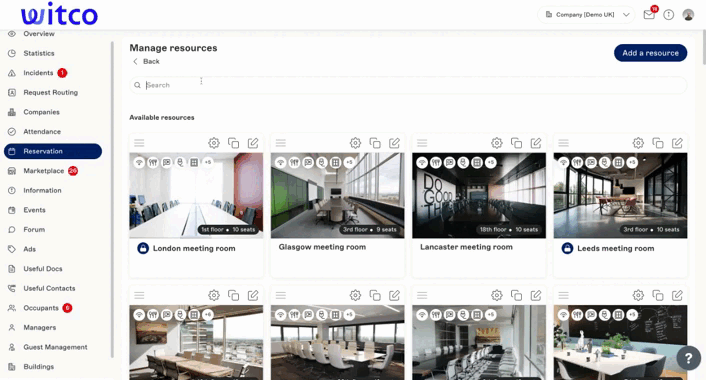Click the info circle icon in header

click(669, 15)
